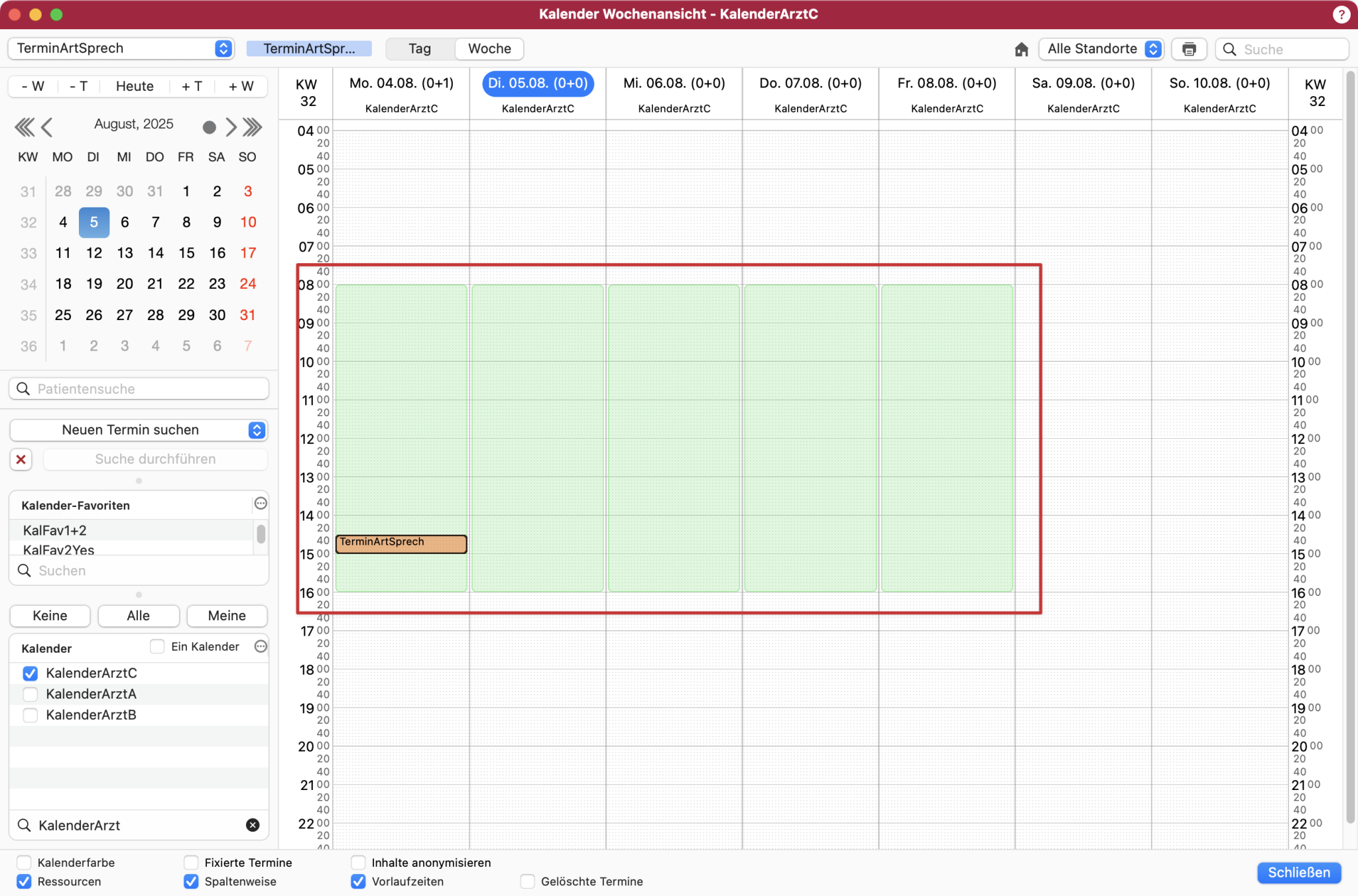
Task: Go to next month arrow
Action: (x=230, y=127)
